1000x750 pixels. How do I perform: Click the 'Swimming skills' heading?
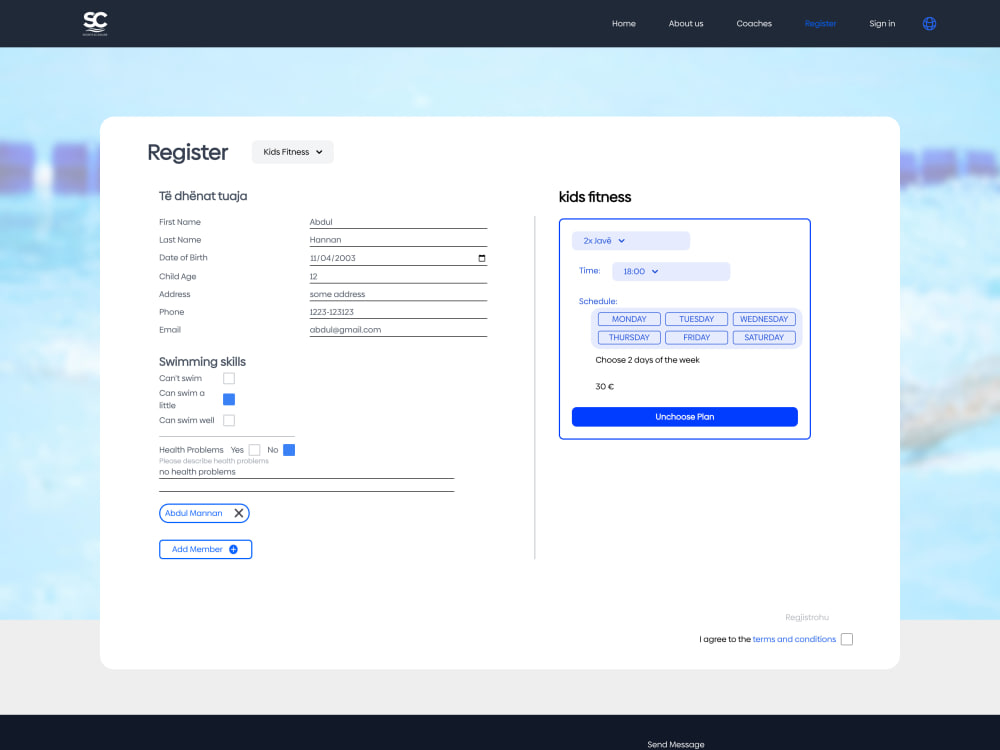(202, 362)
